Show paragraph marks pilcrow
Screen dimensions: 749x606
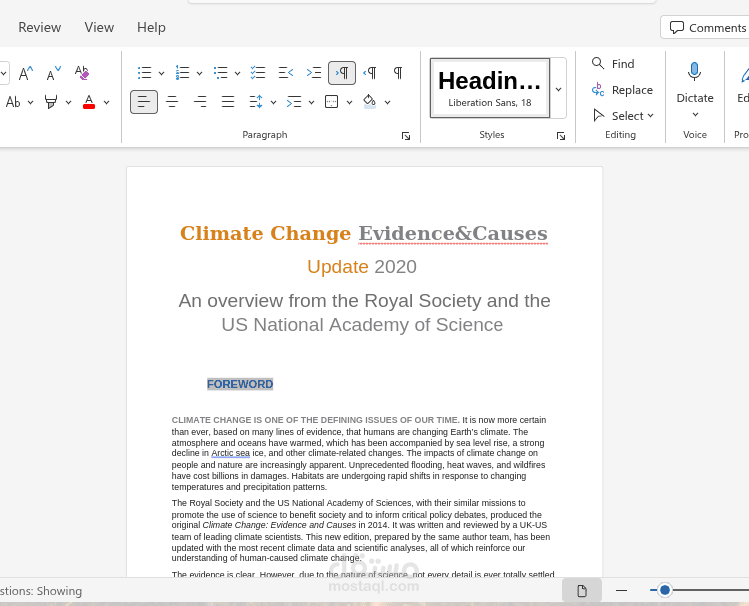[x=398, y=73]
